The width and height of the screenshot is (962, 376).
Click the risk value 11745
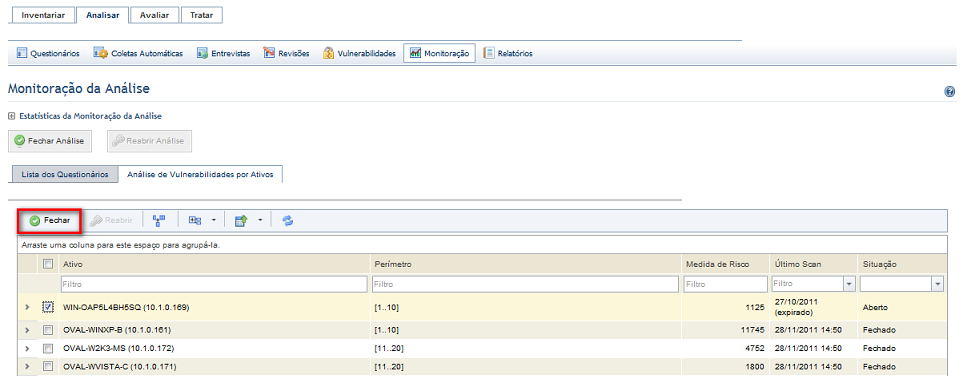coord(753,330)
